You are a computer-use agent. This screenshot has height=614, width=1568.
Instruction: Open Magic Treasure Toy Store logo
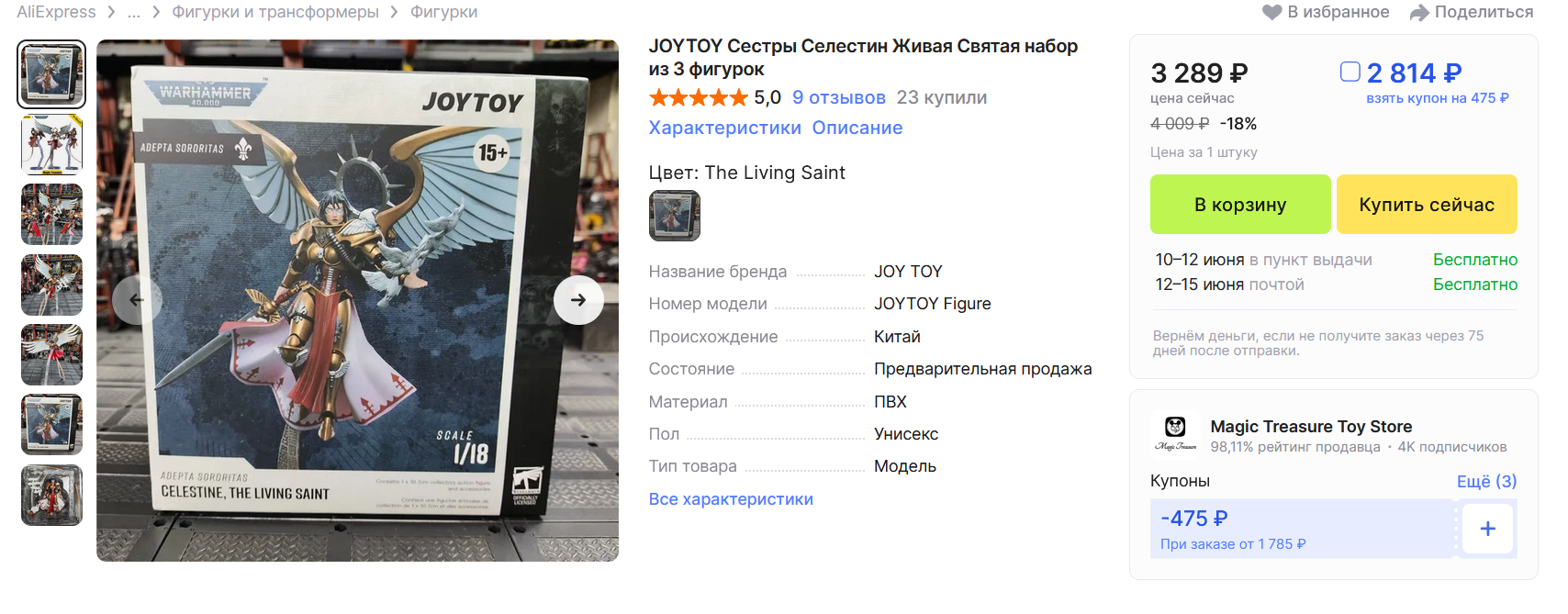[1175, 432]
